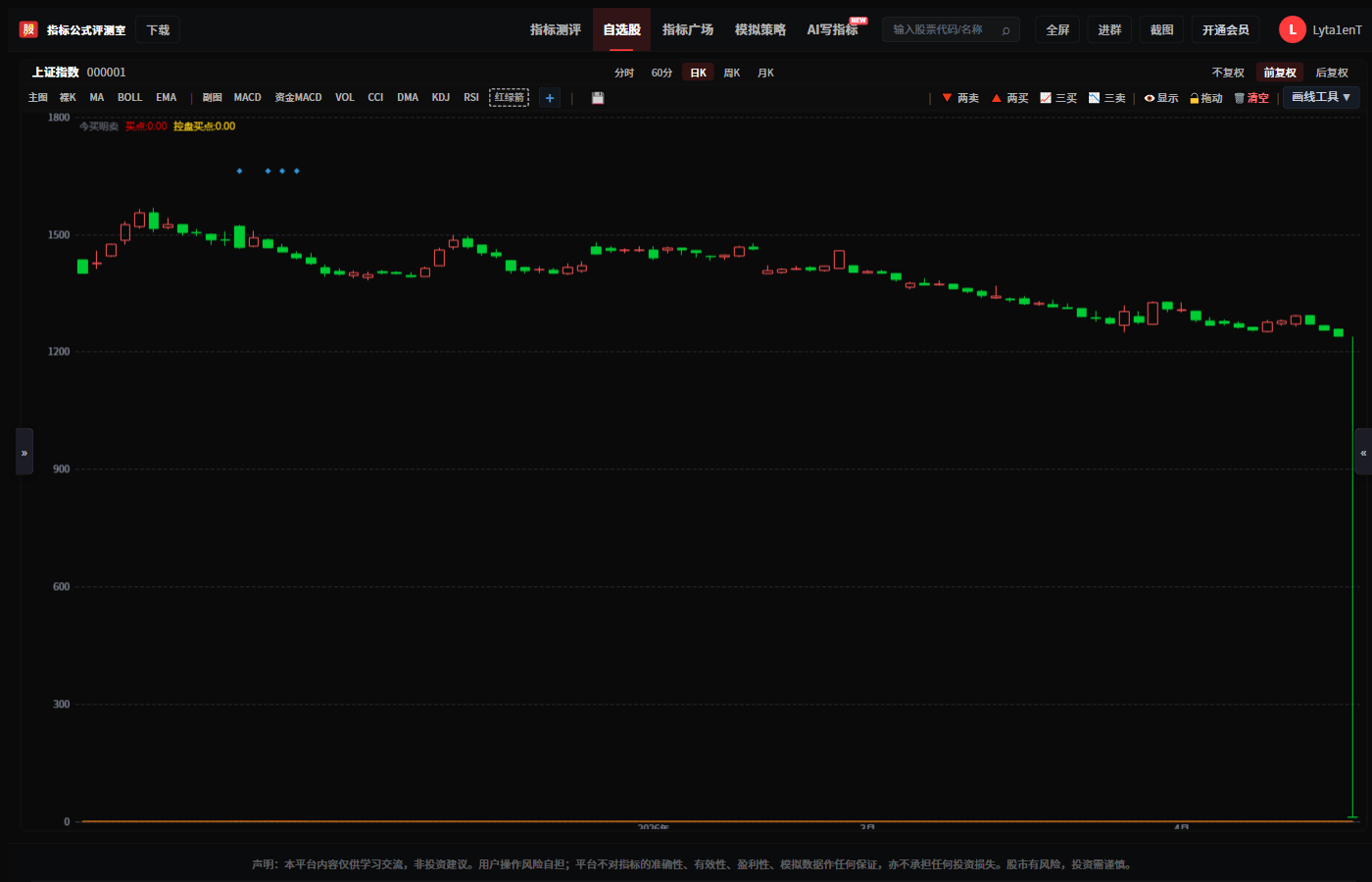1372x882 pixels.
Task: Select the MACD sub-chart indicator
Action: [248, 98]
